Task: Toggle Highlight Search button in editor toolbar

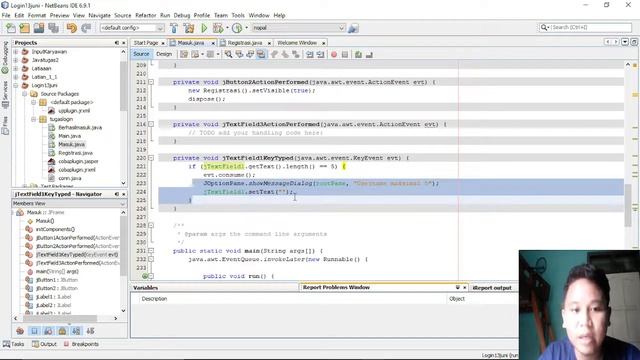Action: coord(261,54)
